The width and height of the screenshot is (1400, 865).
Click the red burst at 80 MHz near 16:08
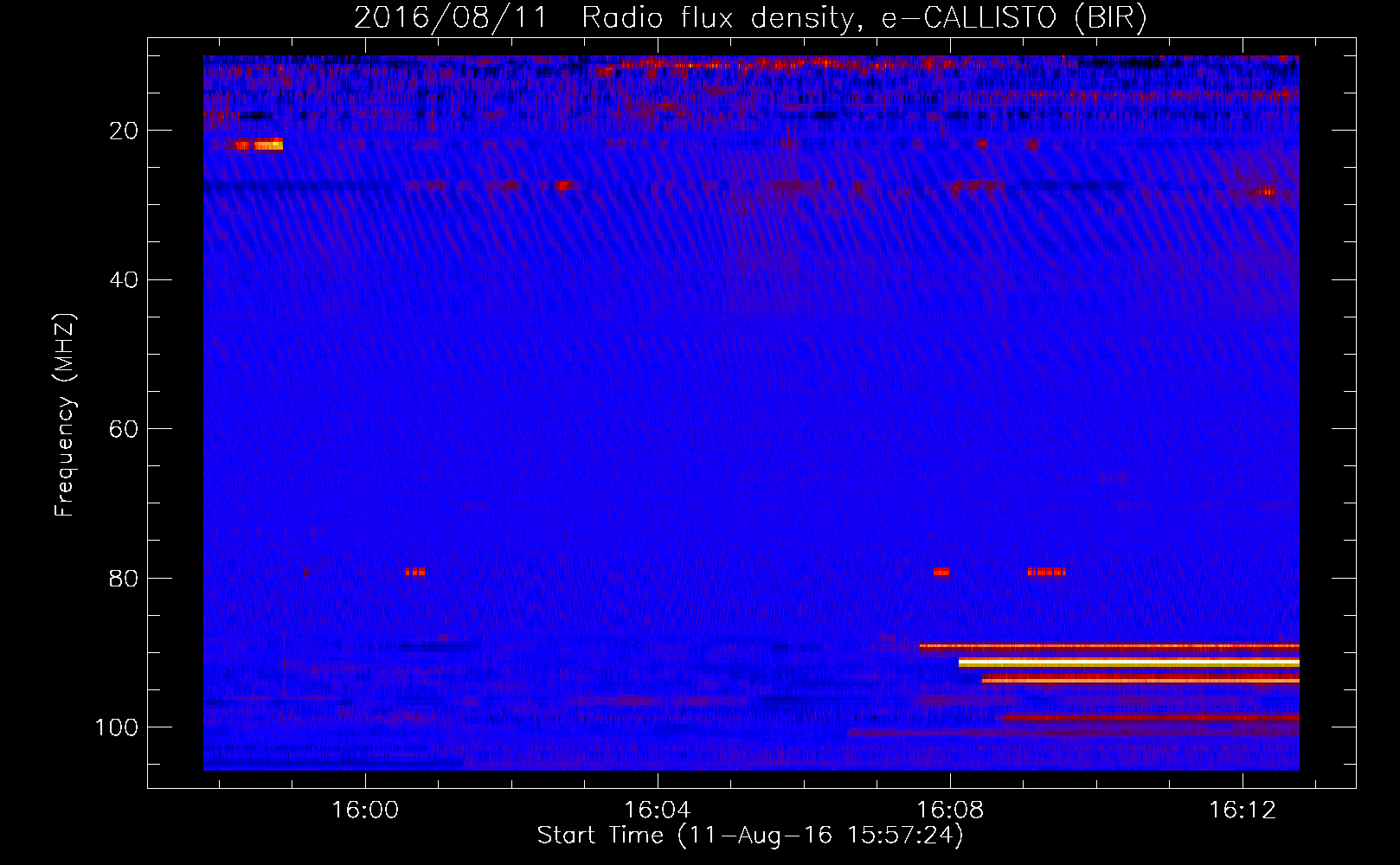coord(941,572)
